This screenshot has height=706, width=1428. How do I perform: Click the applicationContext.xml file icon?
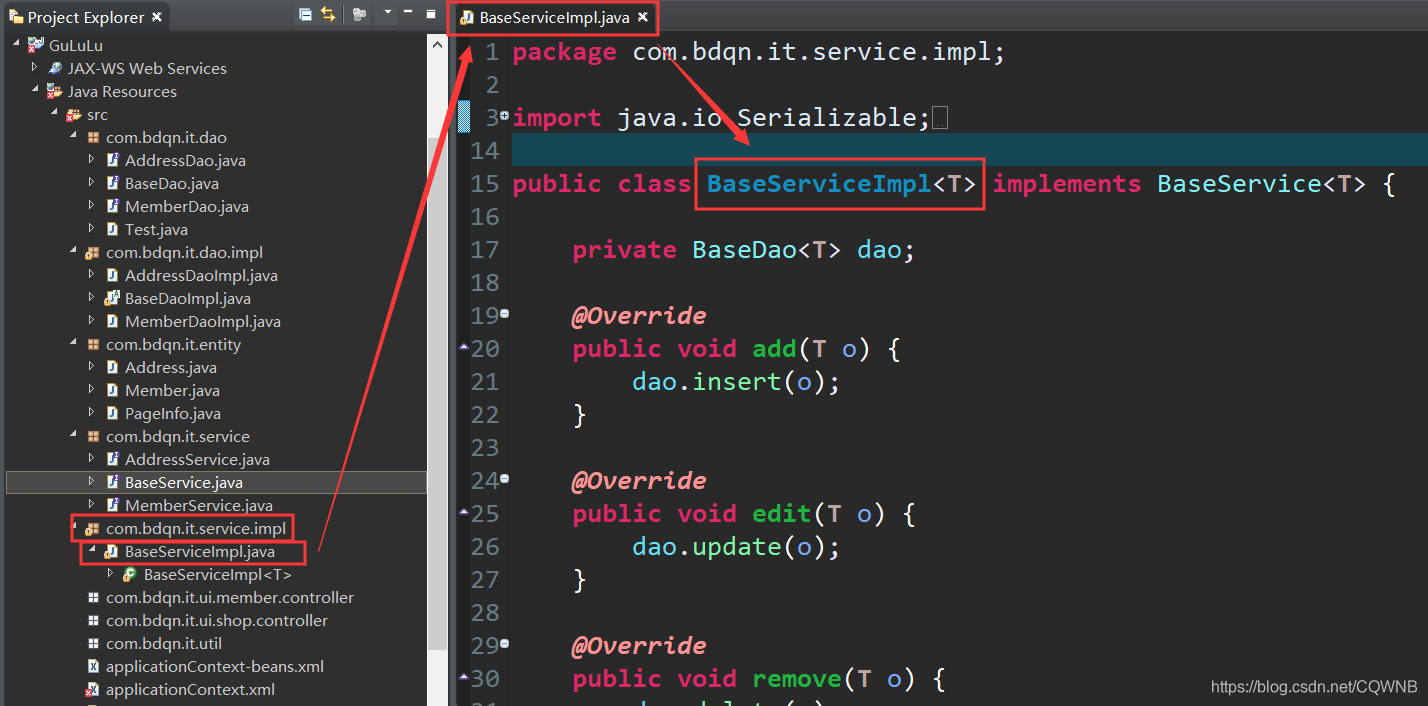pyautogui.click(x=93, y=689)
